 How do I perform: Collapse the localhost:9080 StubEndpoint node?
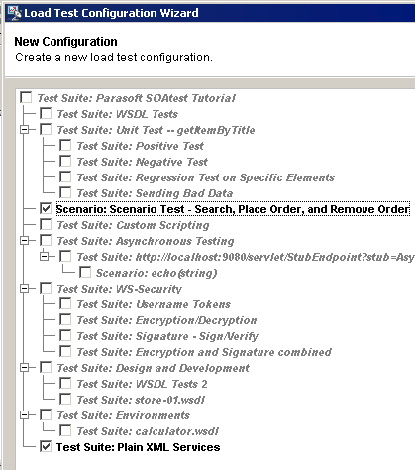(x=44, y=257)
